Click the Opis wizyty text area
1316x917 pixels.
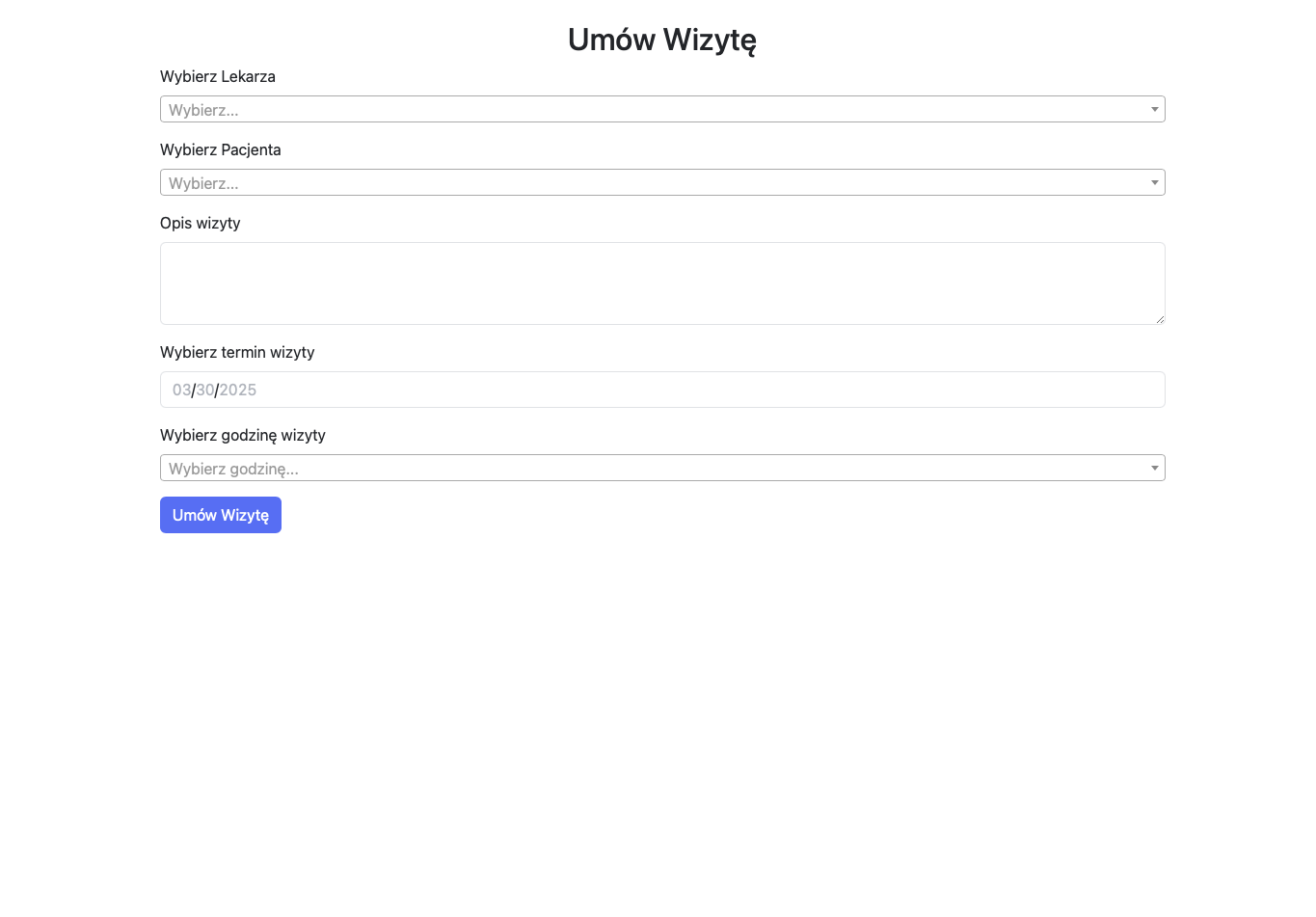click(662, 283)
